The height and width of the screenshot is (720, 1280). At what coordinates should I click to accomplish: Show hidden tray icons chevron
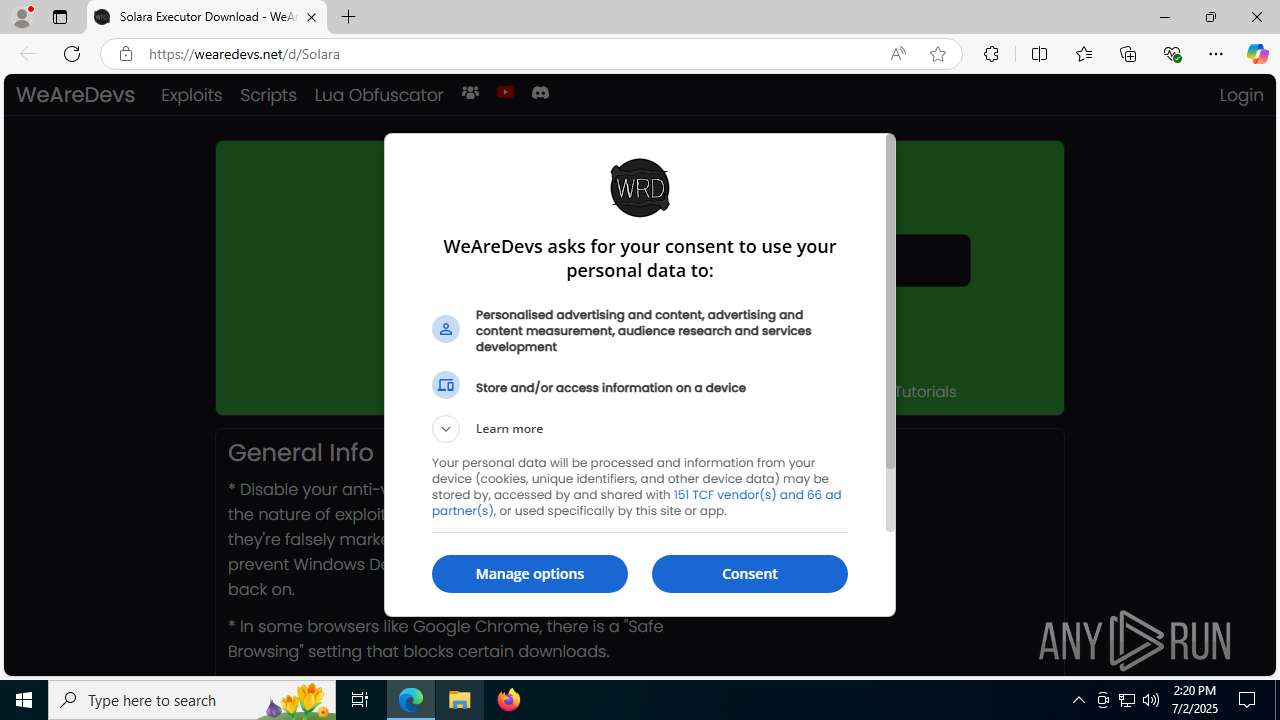(x=1078, y=700)
